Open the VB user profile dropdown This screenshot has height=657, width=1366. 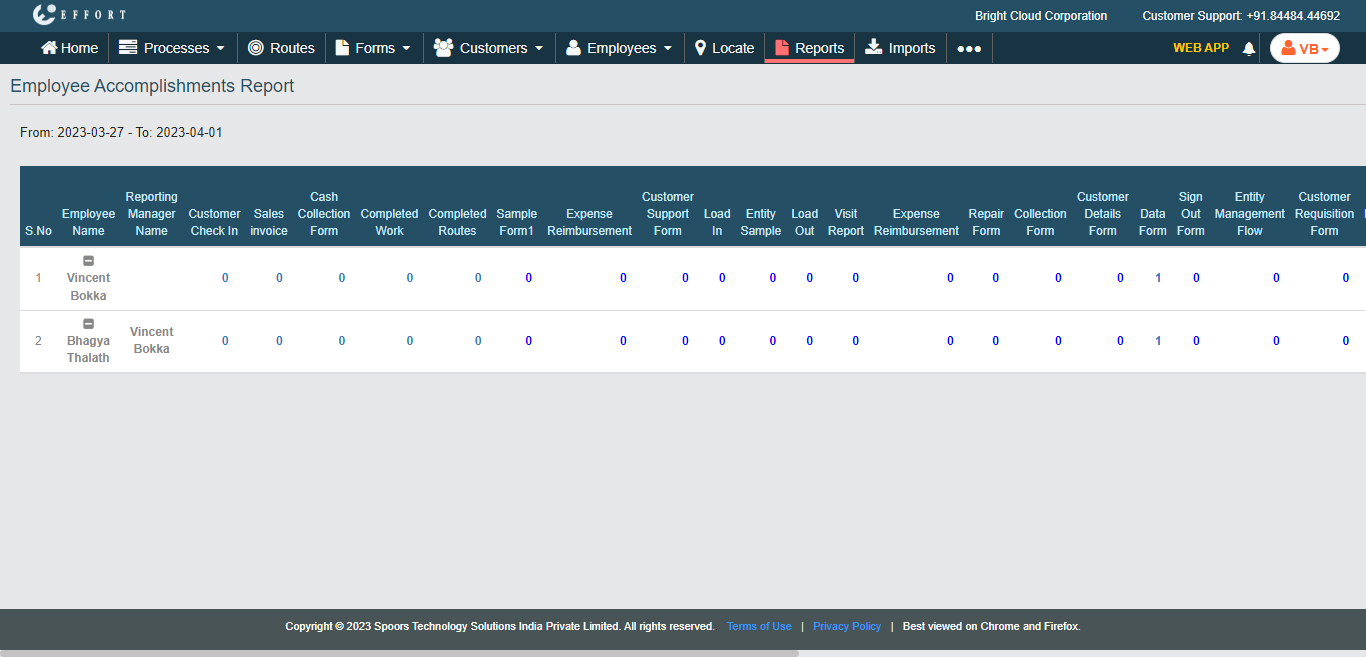[1304, 48]
